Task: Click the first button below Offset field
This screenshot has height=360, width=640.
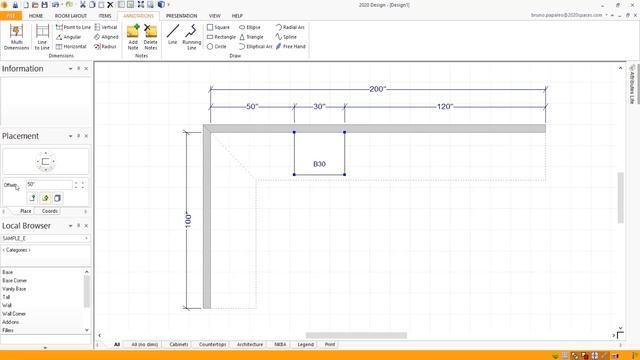Action: (33, 198)
